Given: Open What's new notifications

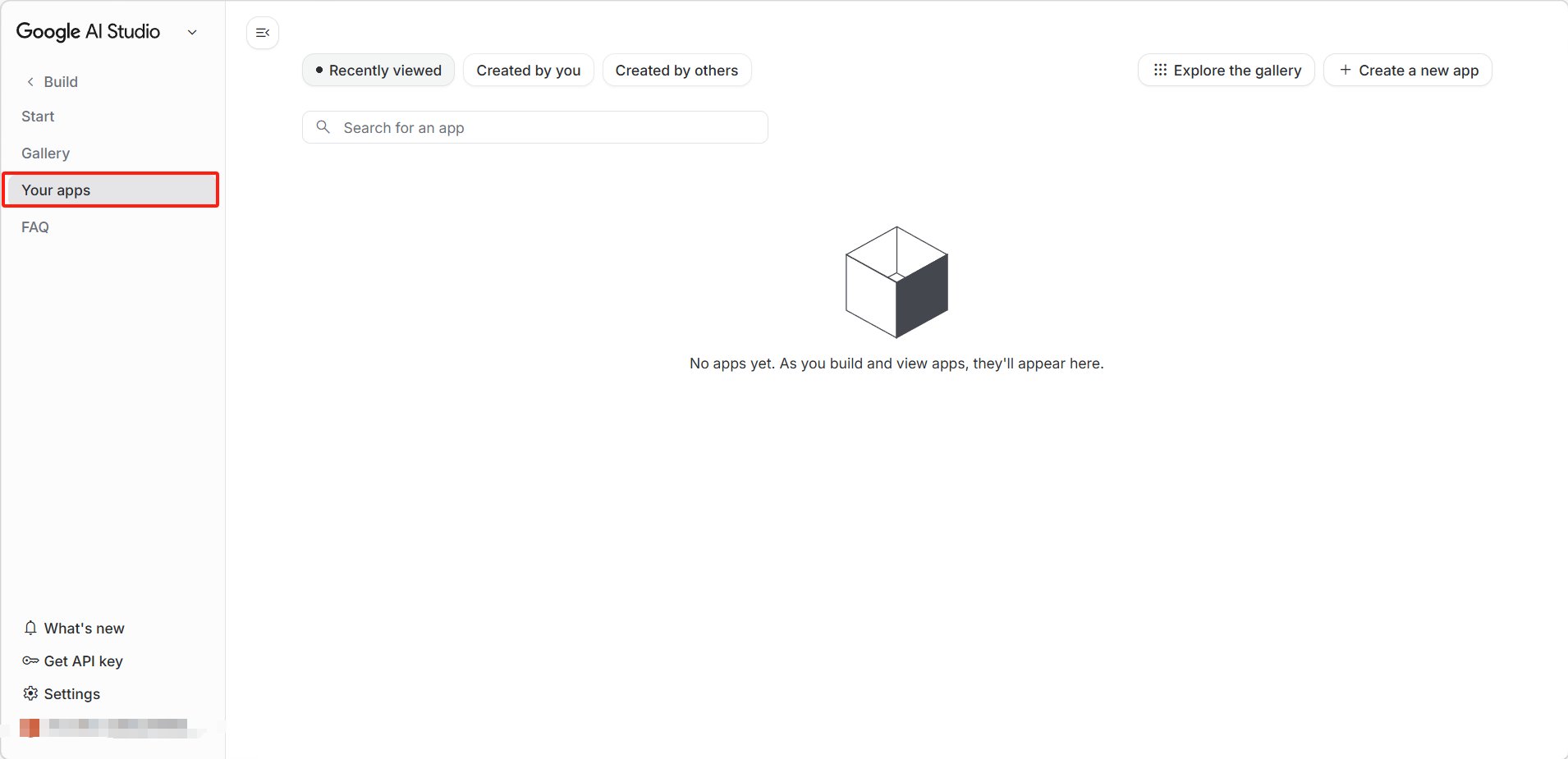Looking at the screenshot, I should (75, 629).
